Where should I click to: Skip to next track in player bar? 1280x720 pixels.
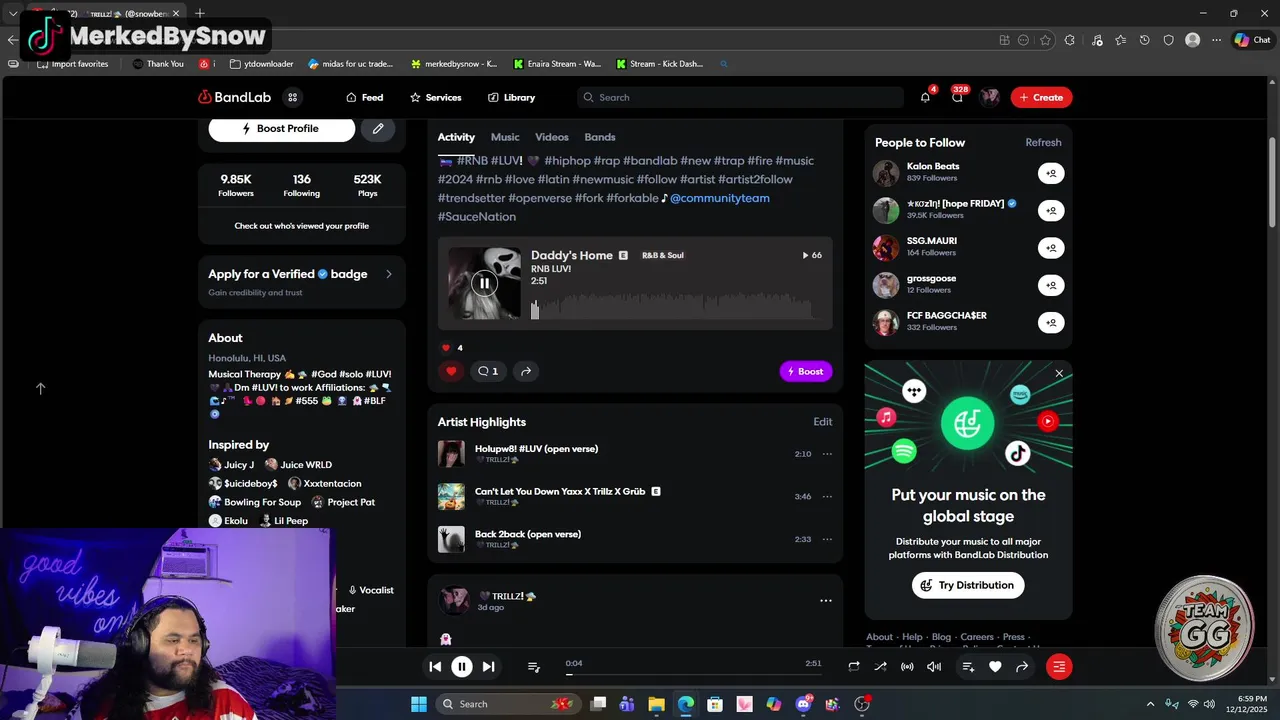[488, 667]
